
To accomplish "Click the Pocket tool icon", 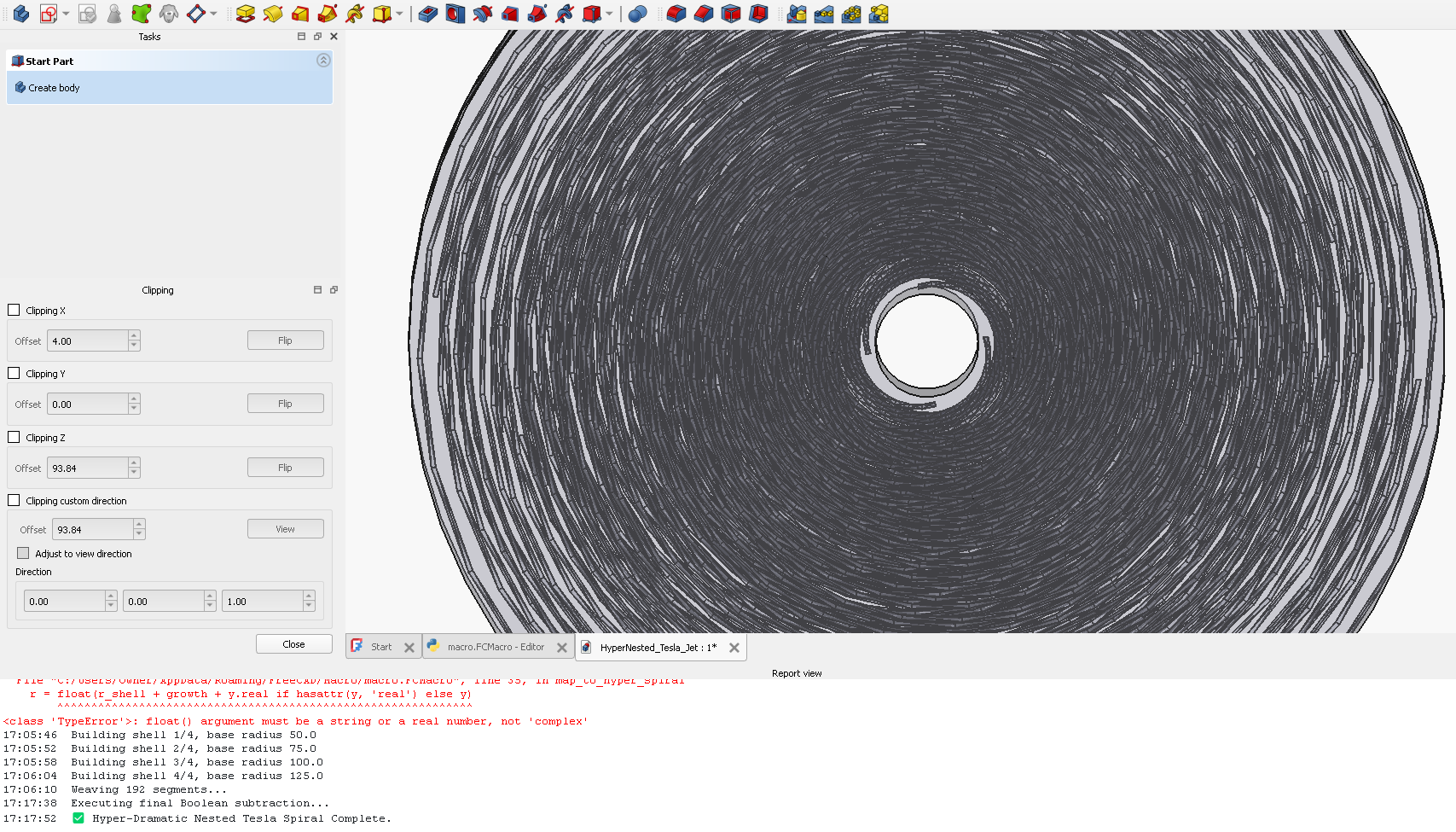I will (x=428, y=14).
